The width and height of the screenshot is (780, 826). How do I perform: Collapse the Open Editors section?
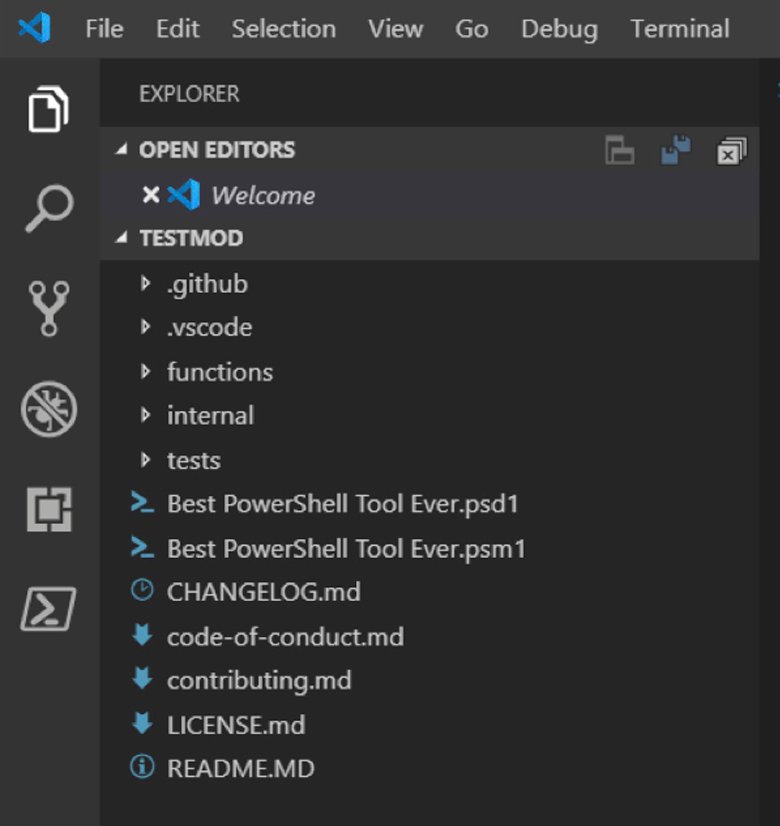click(x=216, y=150)
